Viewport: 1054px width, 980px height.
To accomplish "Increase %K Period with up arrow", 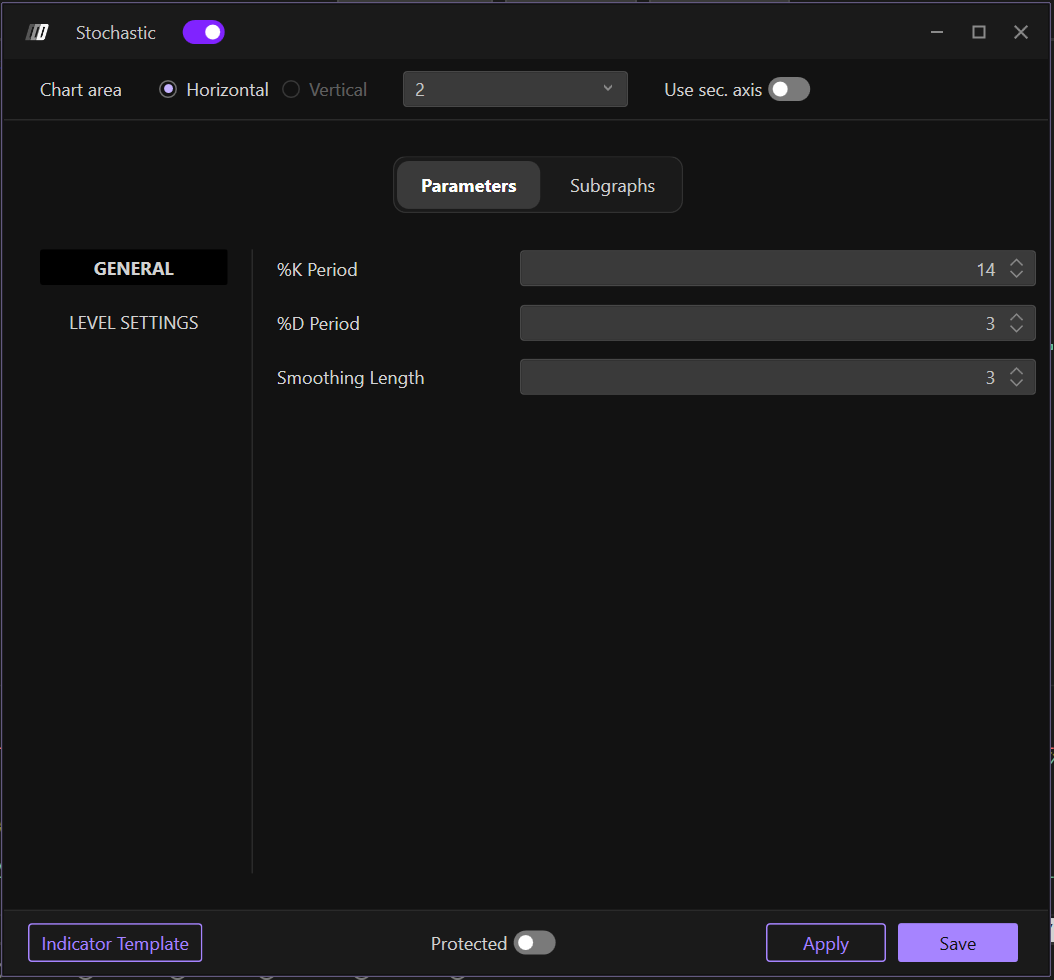I will (1016, 264).
